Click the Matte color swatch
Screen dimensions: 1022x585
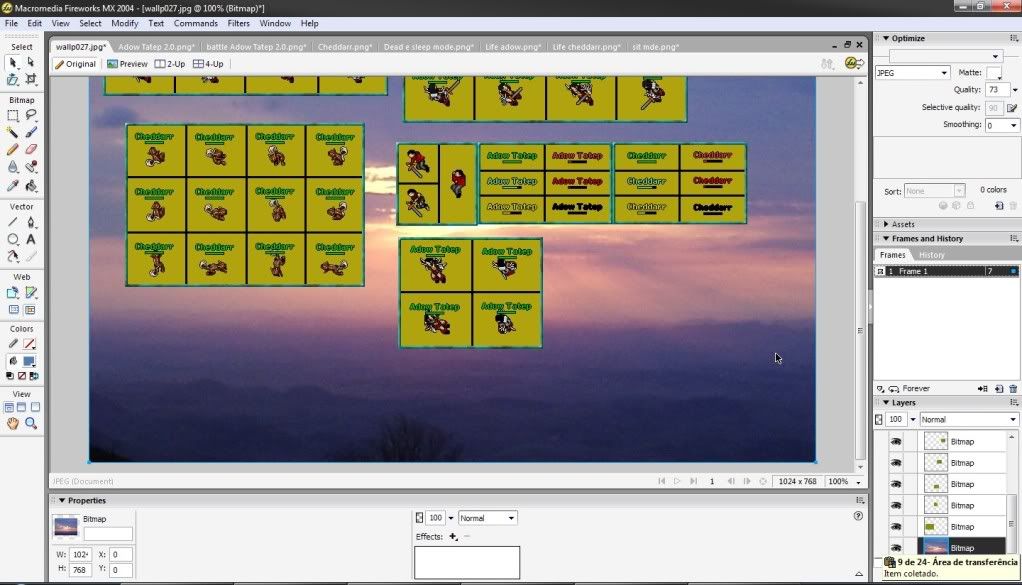click(x=993, y=73)
